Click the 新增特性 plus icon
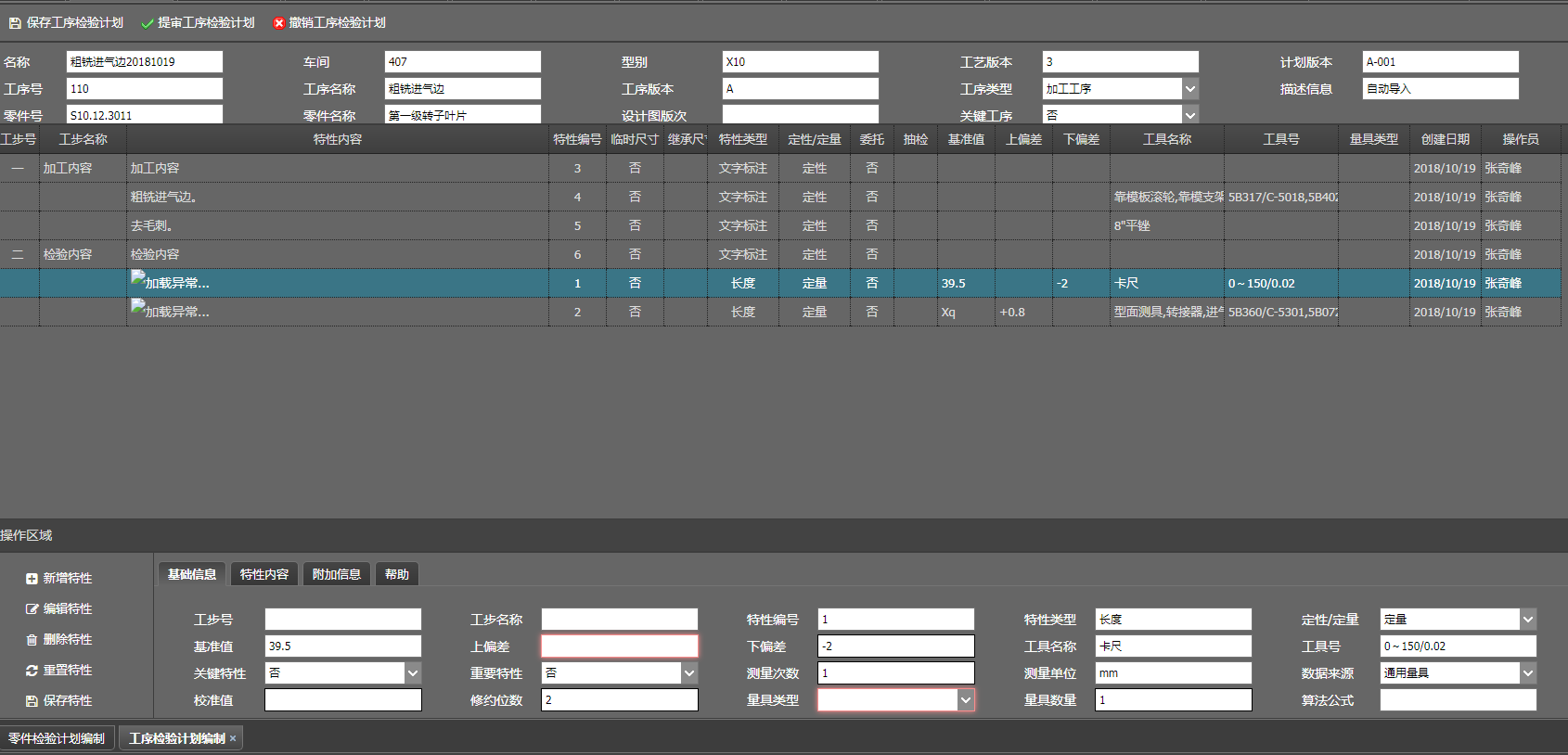This screenshot has height=755, width=1568. pos(32,579)
